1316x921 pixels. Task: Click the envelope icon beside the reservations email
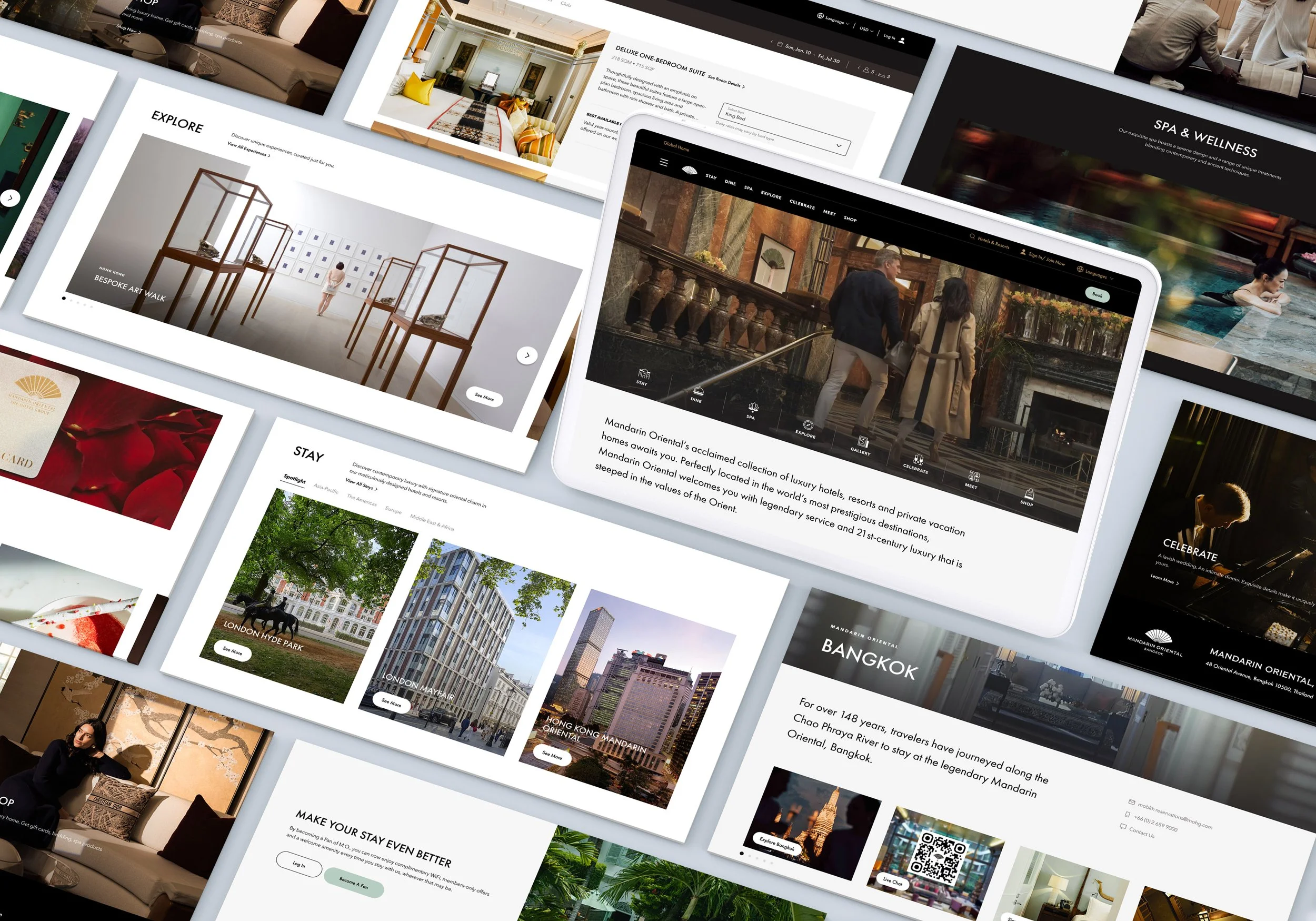(x=1131, y=801)
